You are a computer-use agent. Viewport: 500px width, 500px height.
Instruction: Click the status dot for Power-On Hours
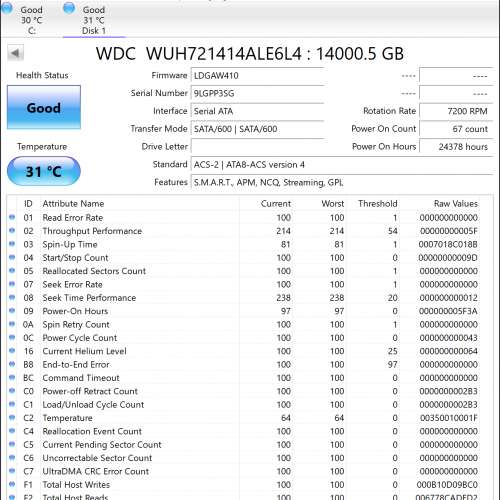(12, 311)
